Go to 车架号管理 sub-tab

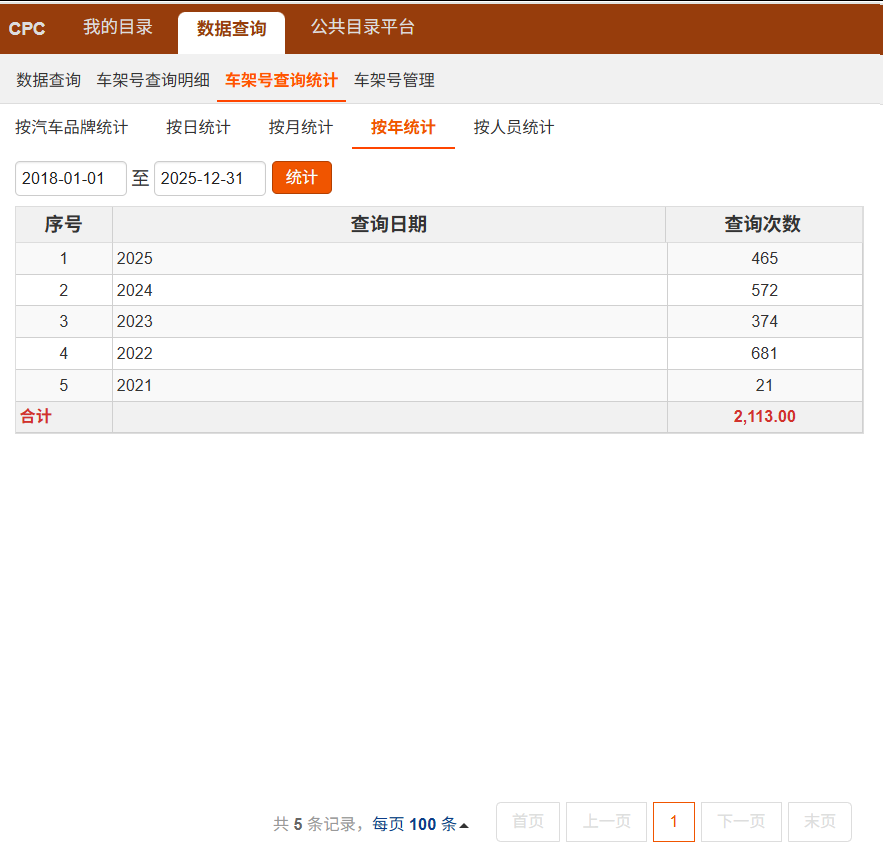[394, 80]
